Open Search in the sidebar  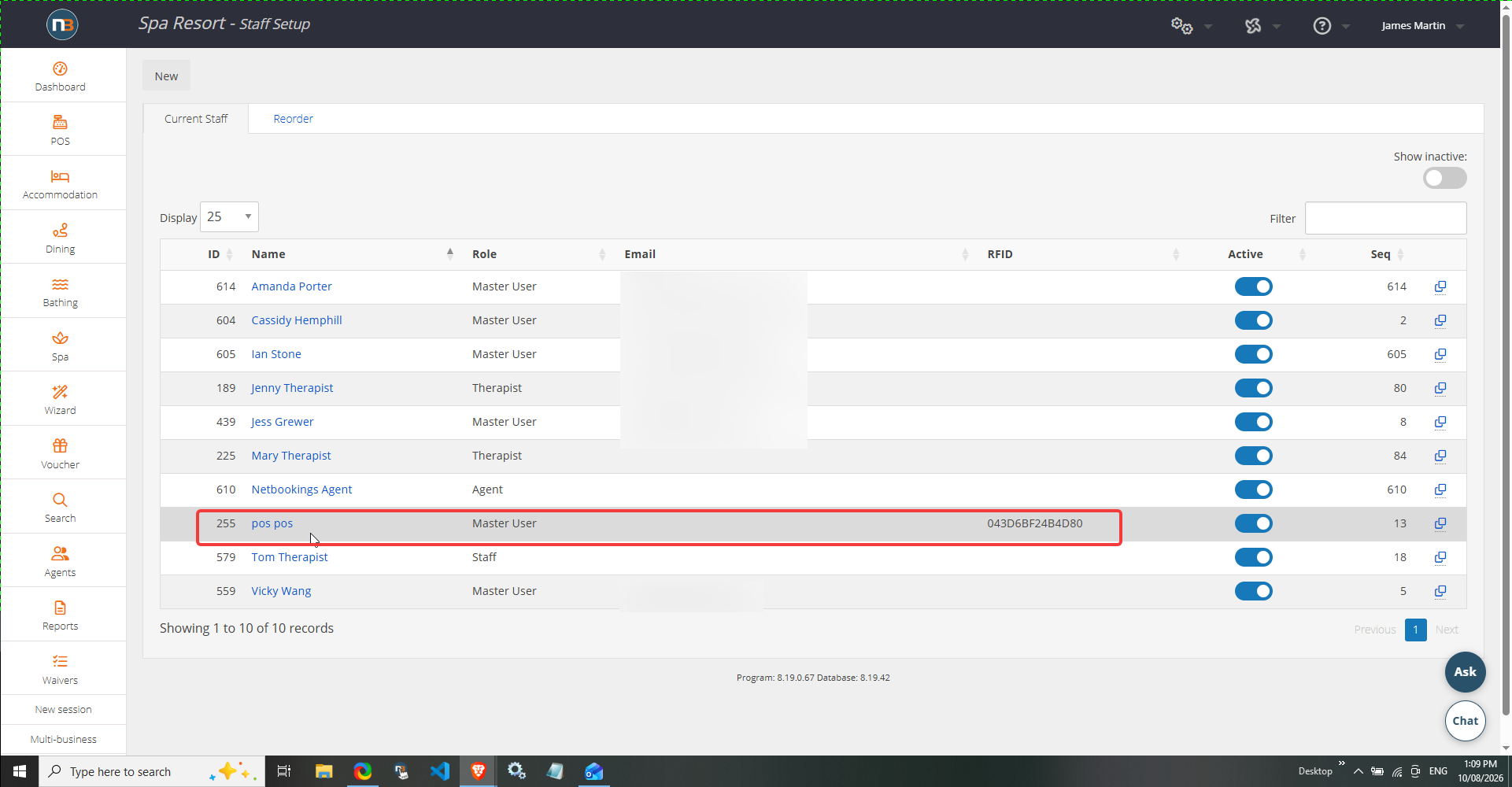61,508
